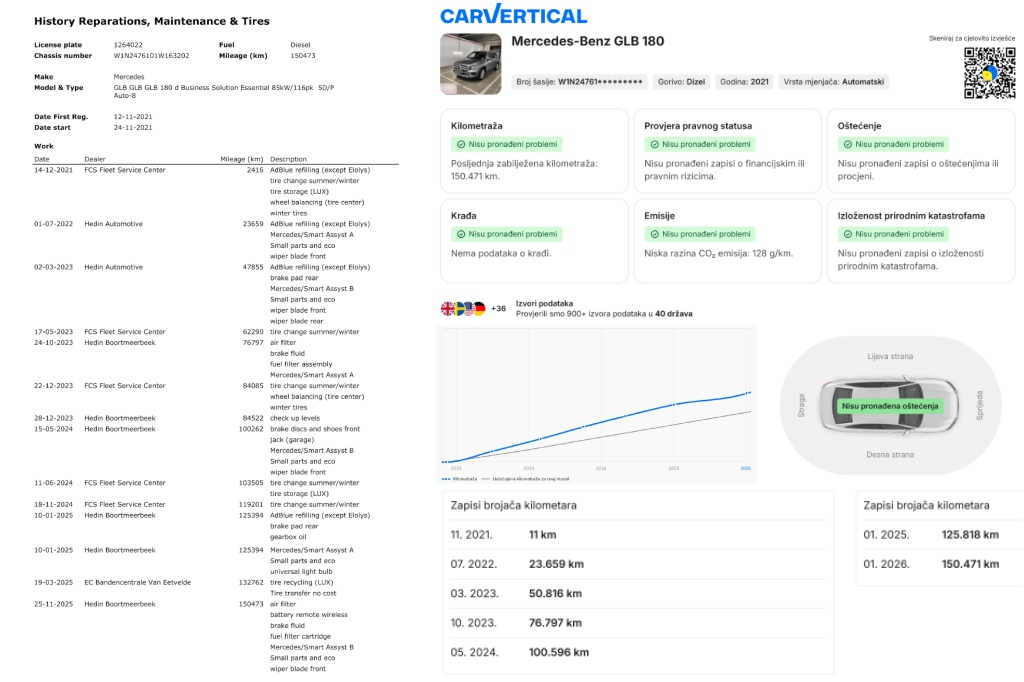Open the Mercedes-Benz GLB 180 photo thumbnail
Image resolution: width=1024 pixels, height=682 pixels.
click(470, 65)
